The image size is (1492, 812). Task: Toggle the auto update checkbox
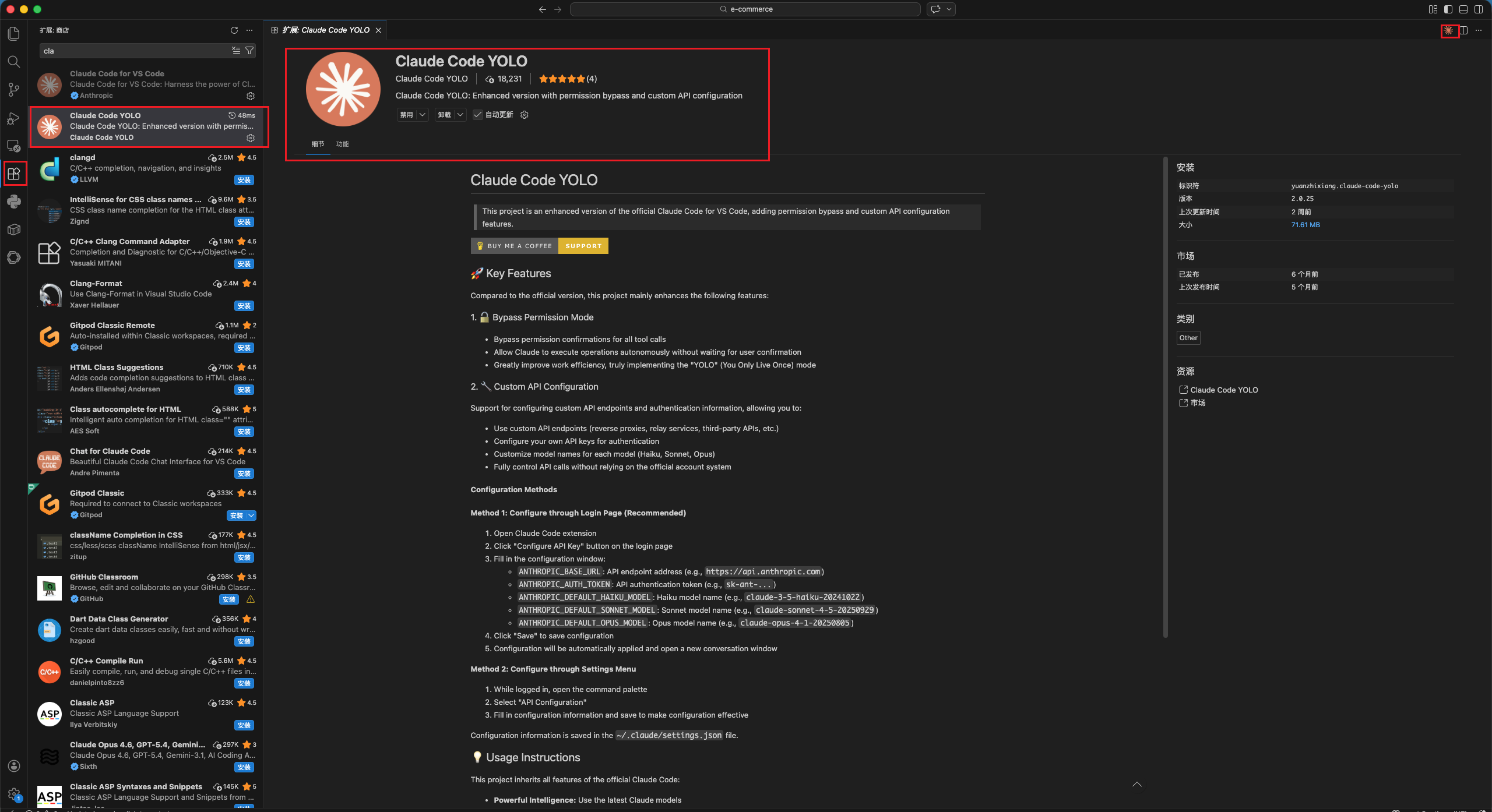(477, 115)
